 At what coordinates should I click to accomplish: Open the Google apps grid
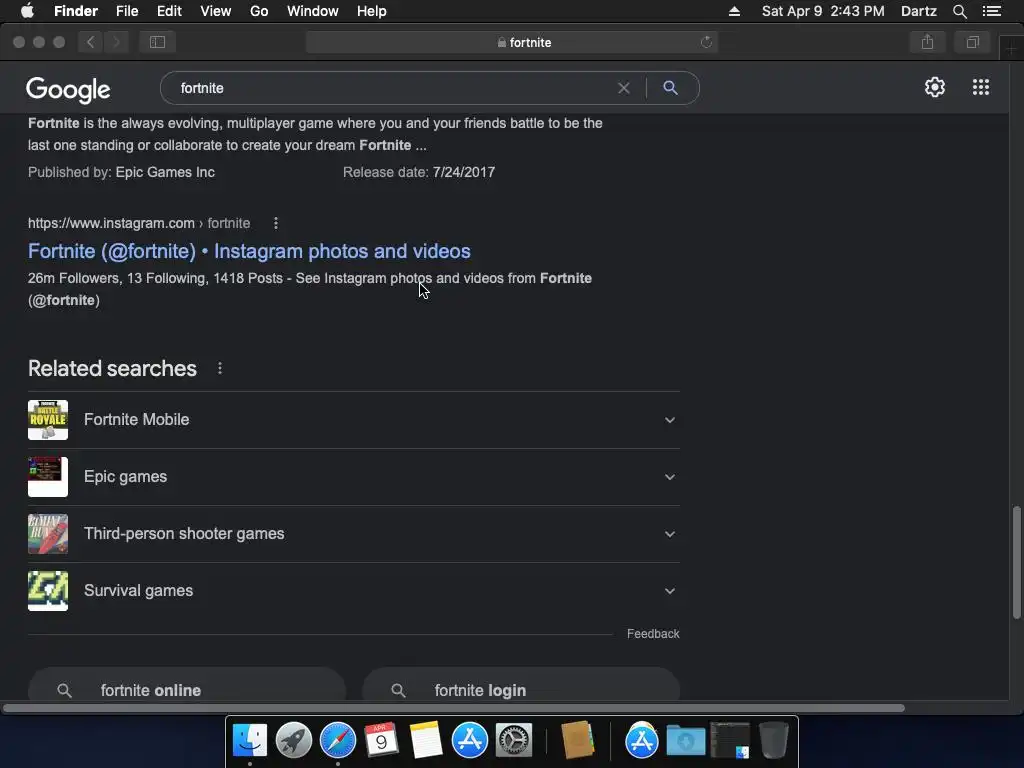pos(980,87)
